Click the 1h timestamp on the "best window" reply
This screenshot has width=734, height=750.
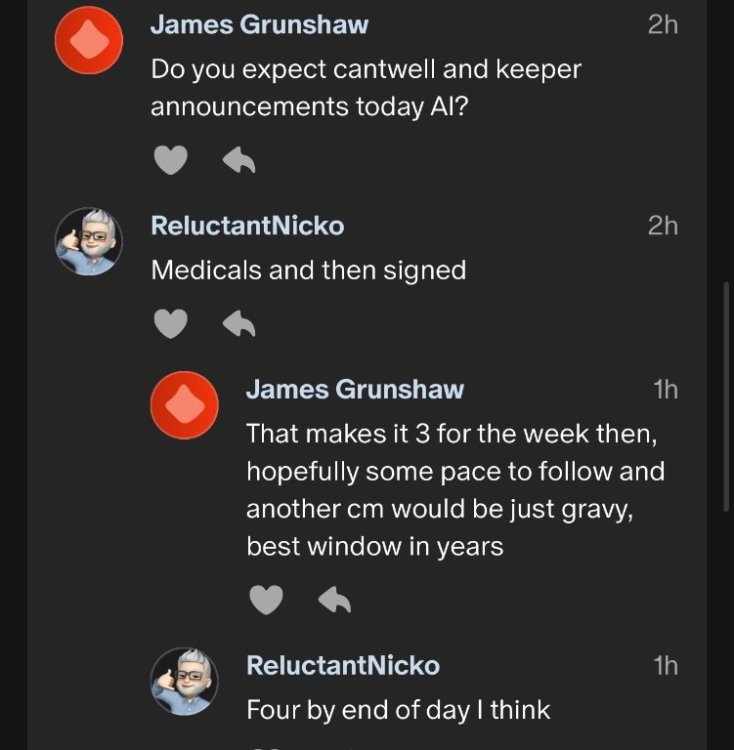coord(665,389)
